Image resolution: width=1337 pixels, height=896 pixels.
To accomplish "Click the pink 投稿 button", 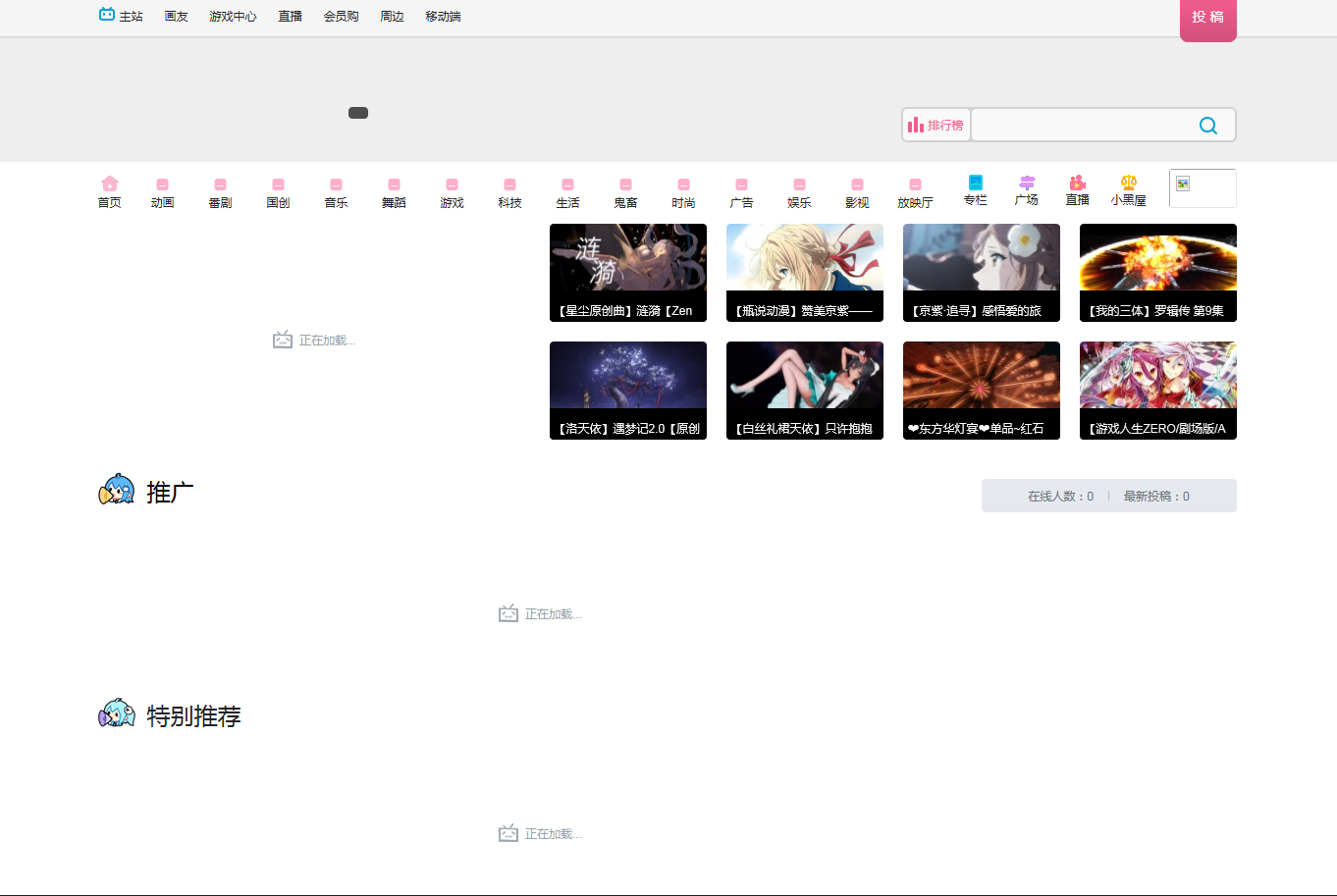I will [1208, 19].
